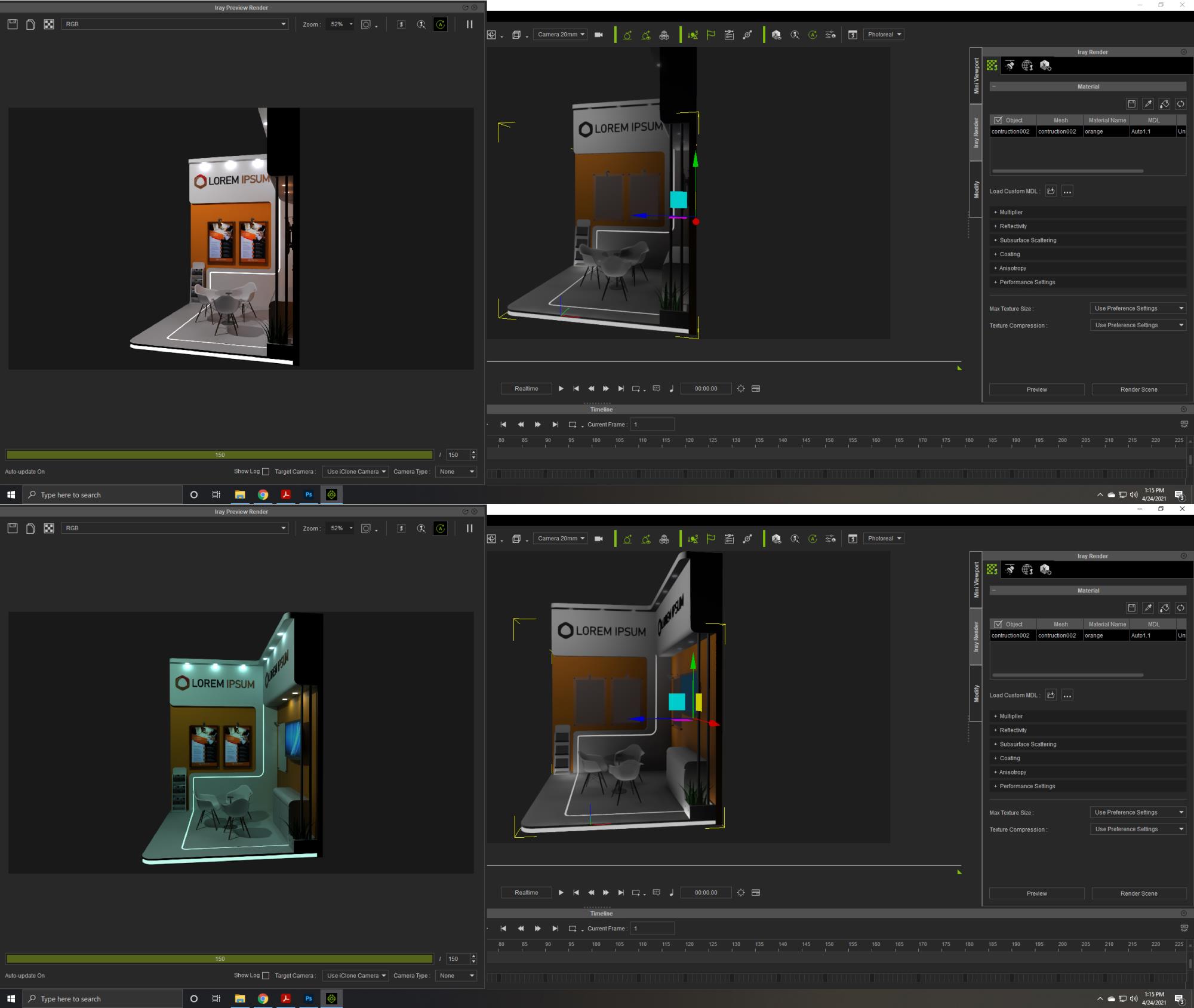Toggle the Show Log checkbox in the bottom screenshot
The height and width of the screenshot is (1008, 1194).
click(266, 976)
